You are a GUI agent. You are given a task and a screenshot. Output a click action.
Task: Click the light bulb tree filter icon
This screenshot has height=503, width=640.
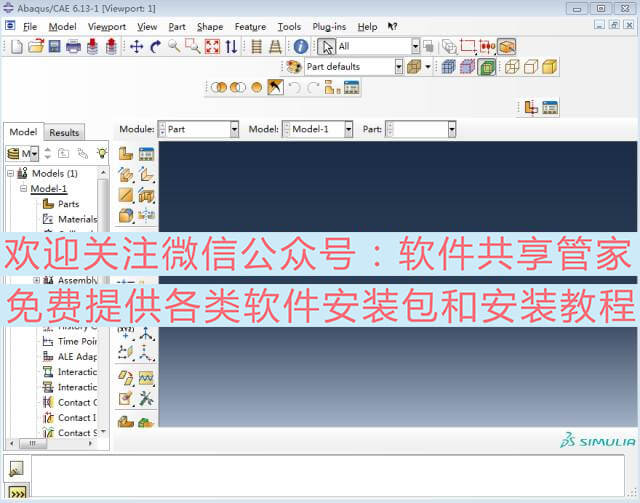102,153
